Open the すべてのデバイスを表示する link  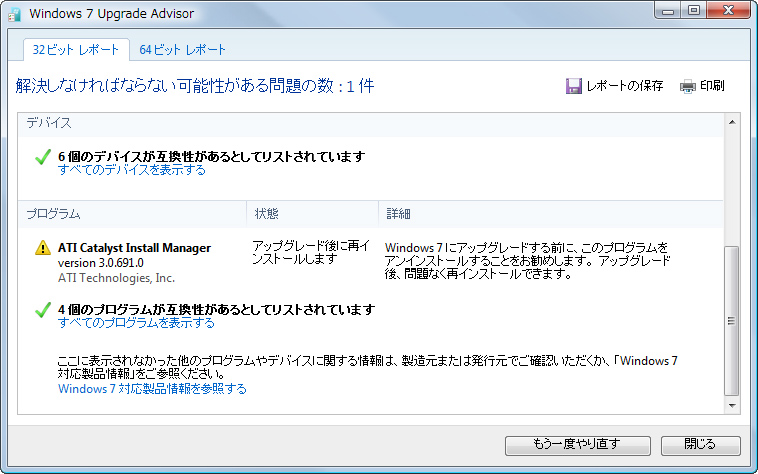(x=131, y=170)
